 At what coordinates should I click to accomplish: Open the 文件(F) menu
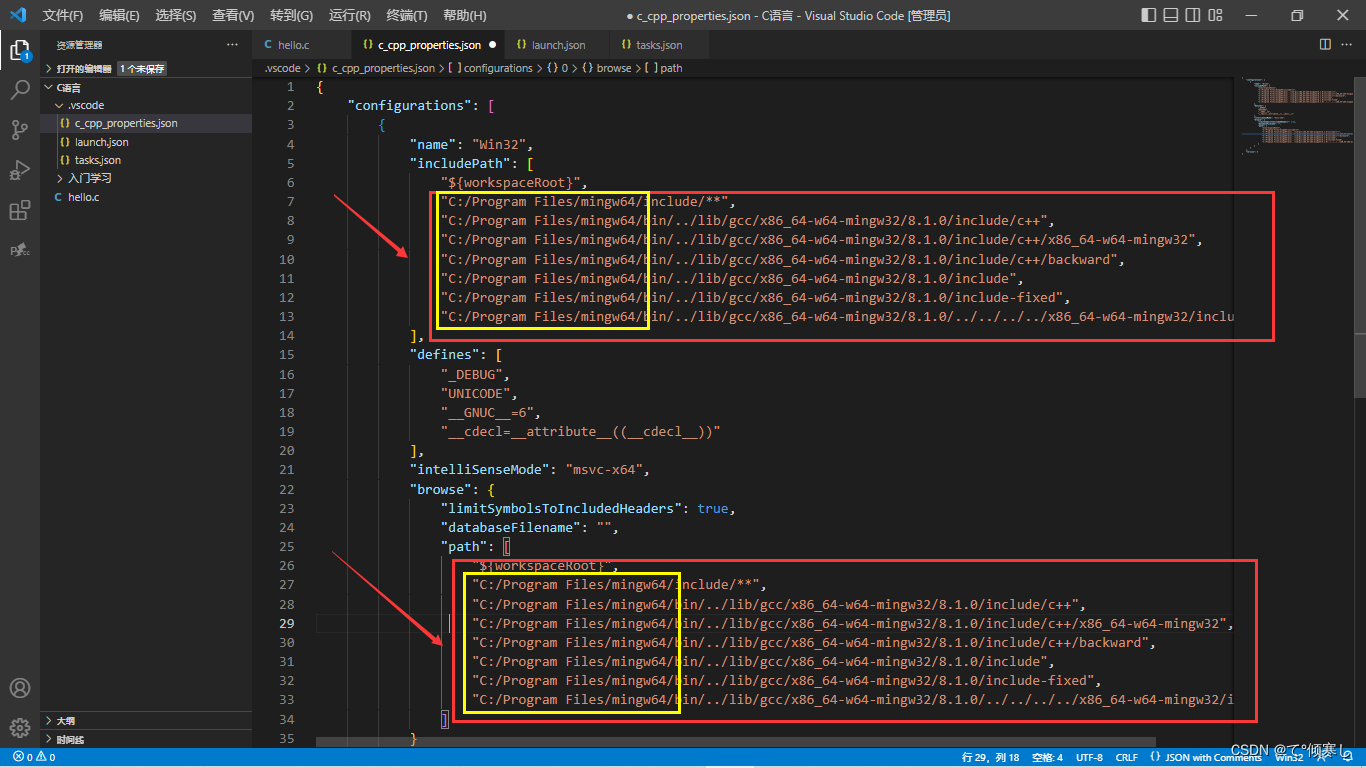tap(63, 15)
